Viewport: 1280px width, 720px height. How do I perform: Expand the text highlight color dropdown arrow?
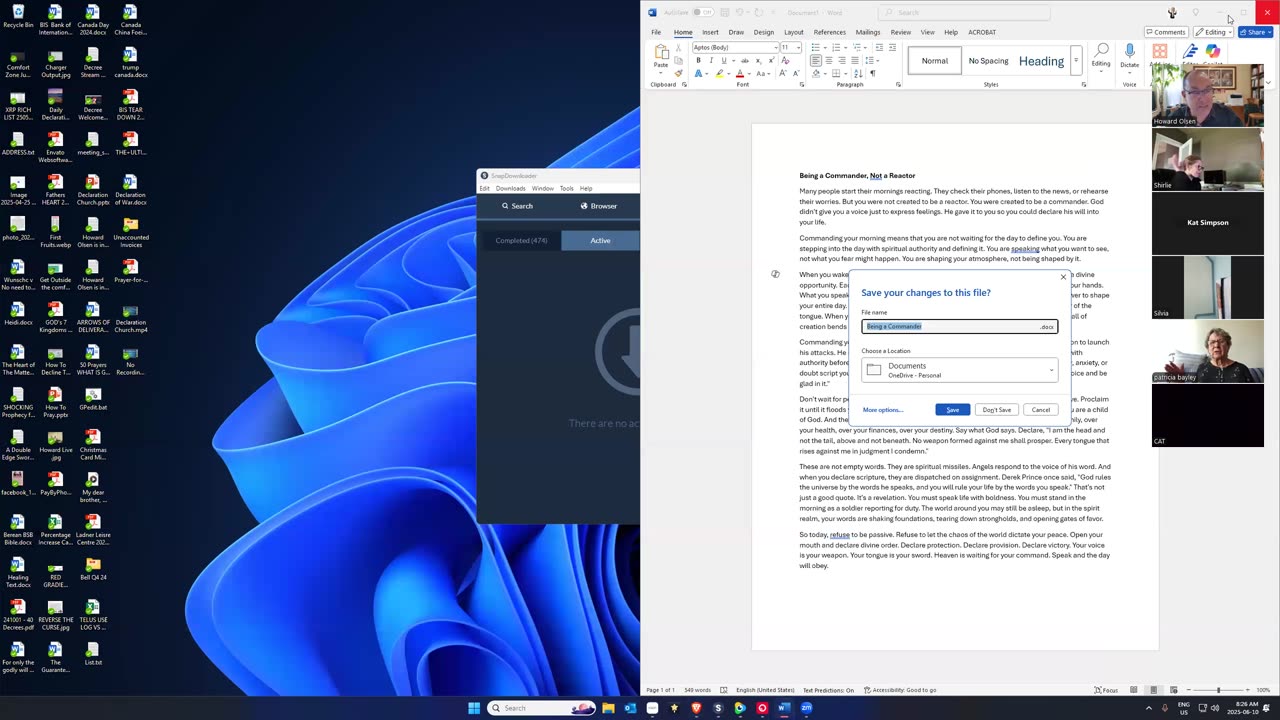[x=729, y=73]
